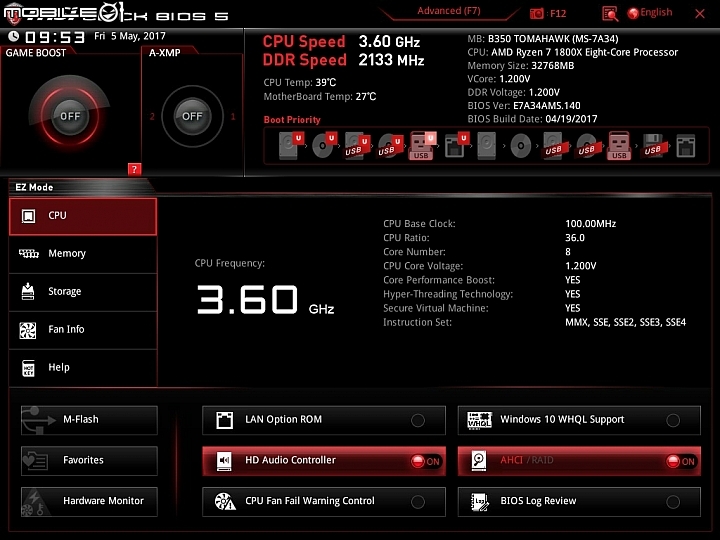This screenshot has width=720, height=540.
Task: Select legacy hard disk boot device without badge
Action: [x=487, y=146]
